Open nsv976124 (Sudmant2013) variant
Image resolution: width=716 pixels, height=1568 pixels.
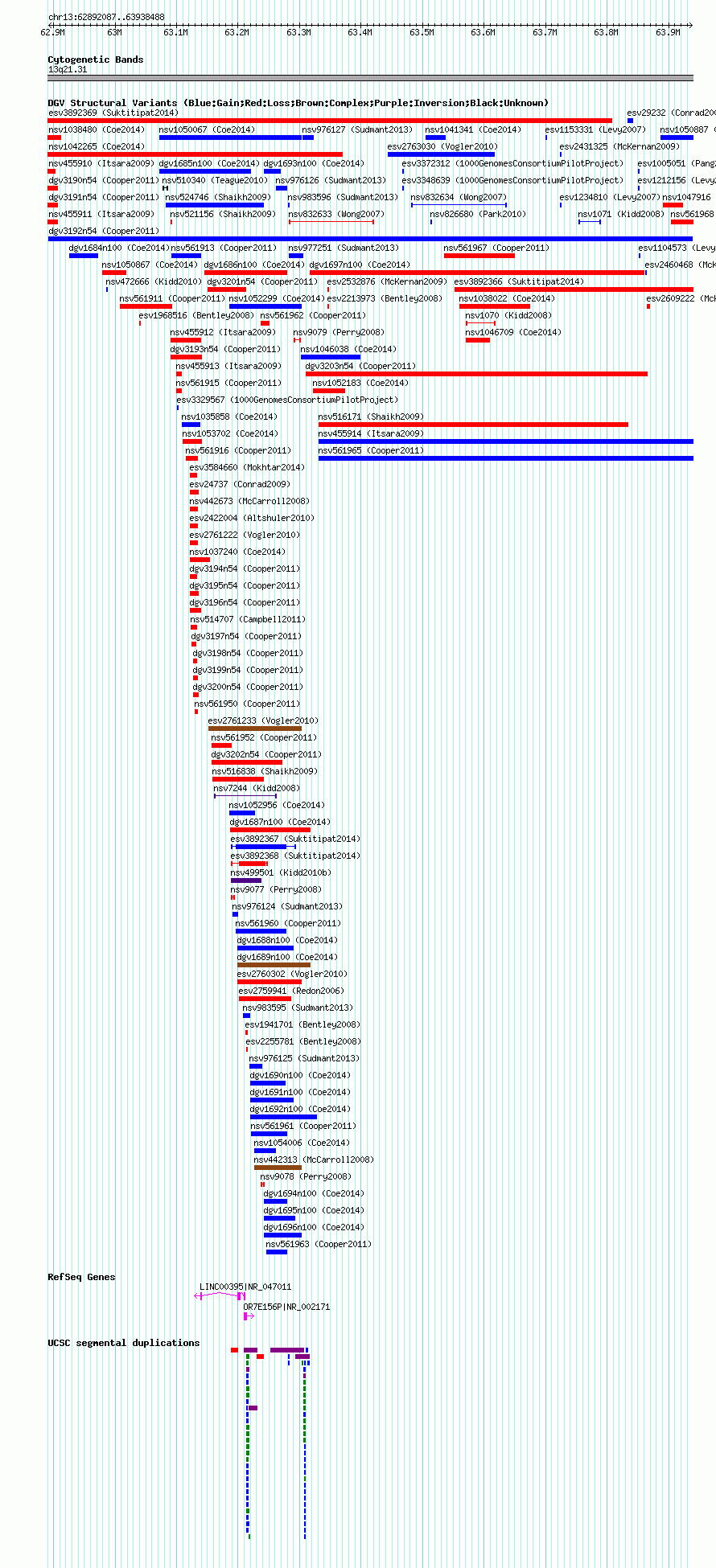pyautogui.click(x=235, y=914)
